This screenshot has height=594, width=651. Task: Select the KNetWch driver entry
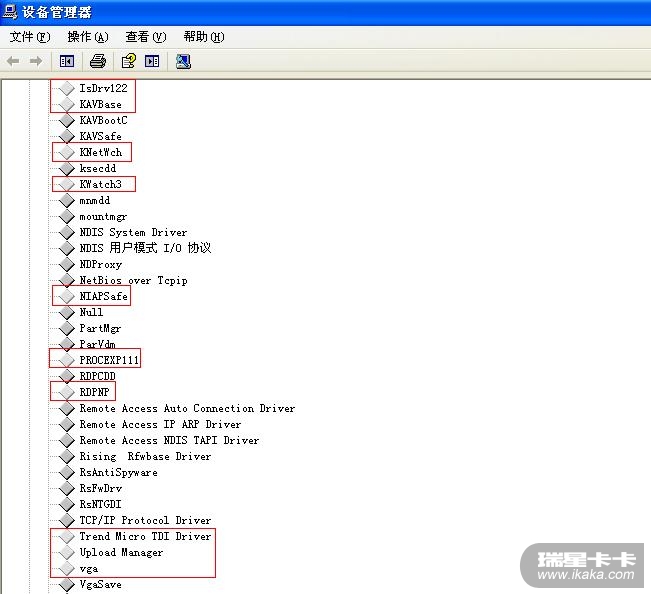101,152
